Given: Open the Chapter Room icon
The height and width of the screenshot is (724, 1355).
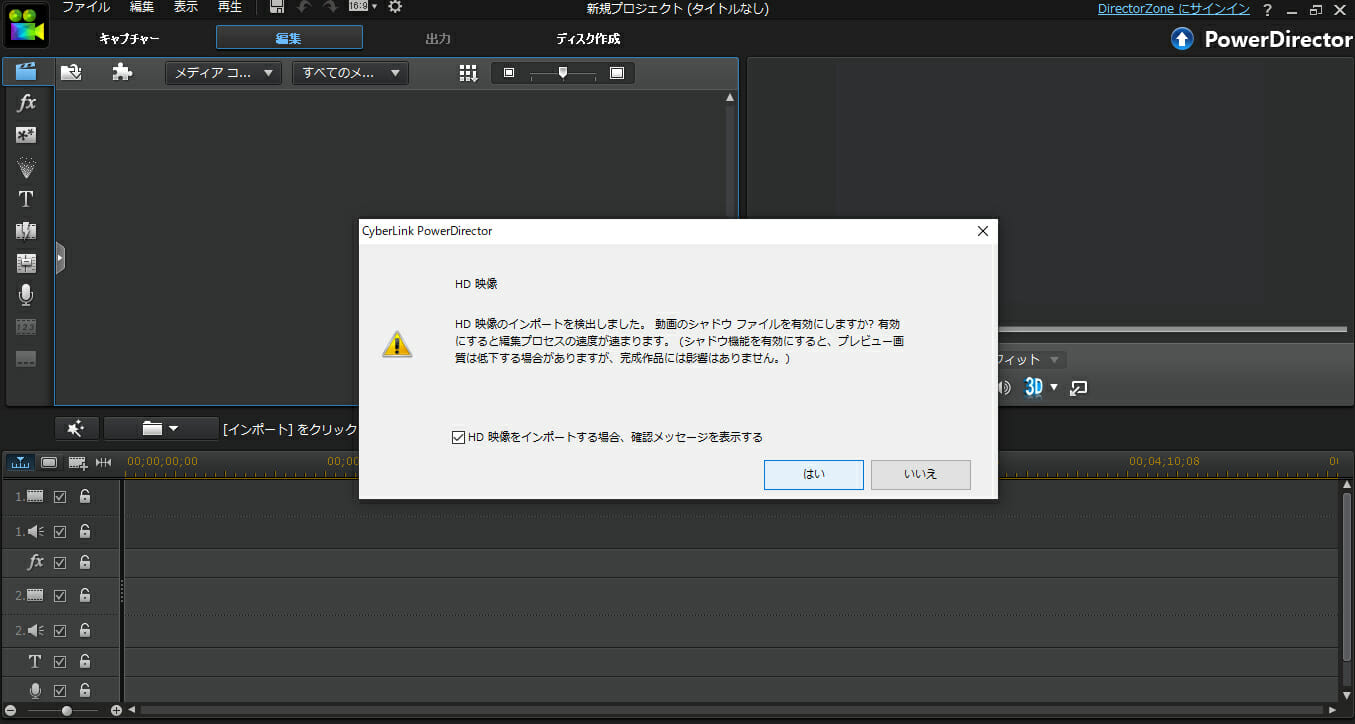Looking at the screenshot, I should coord(27,327).
